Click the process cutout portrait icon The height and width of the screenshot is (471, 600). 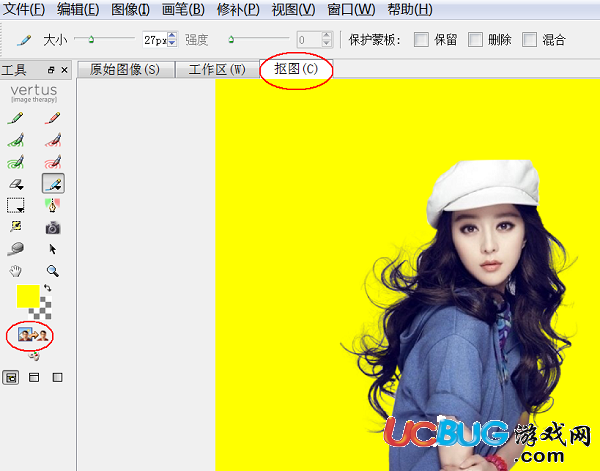[33, 336]
